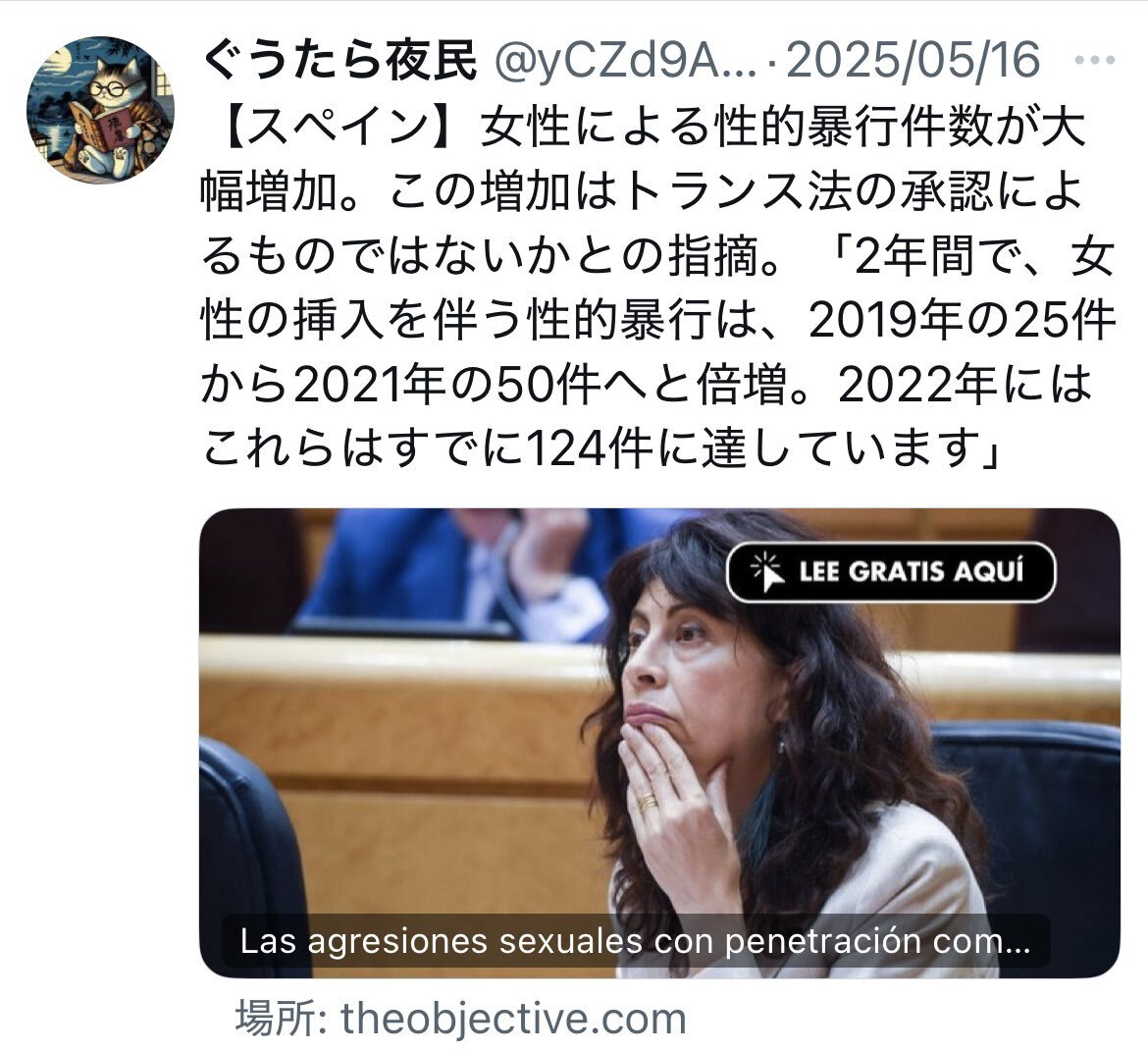
Task: Open the cat avatar profile picture
Action: point(100,110)
